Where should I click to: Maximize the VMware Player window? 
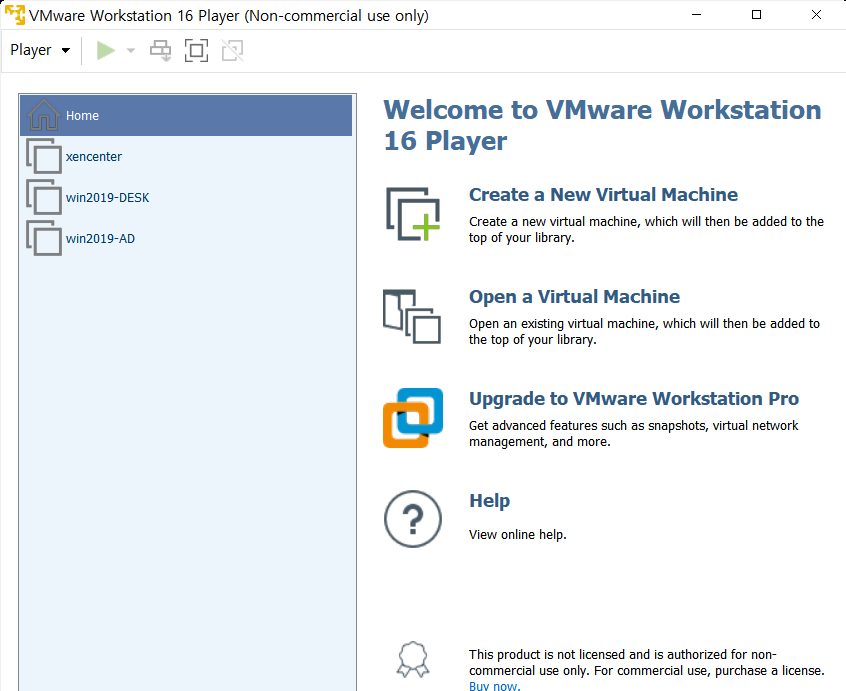point(756,15)
